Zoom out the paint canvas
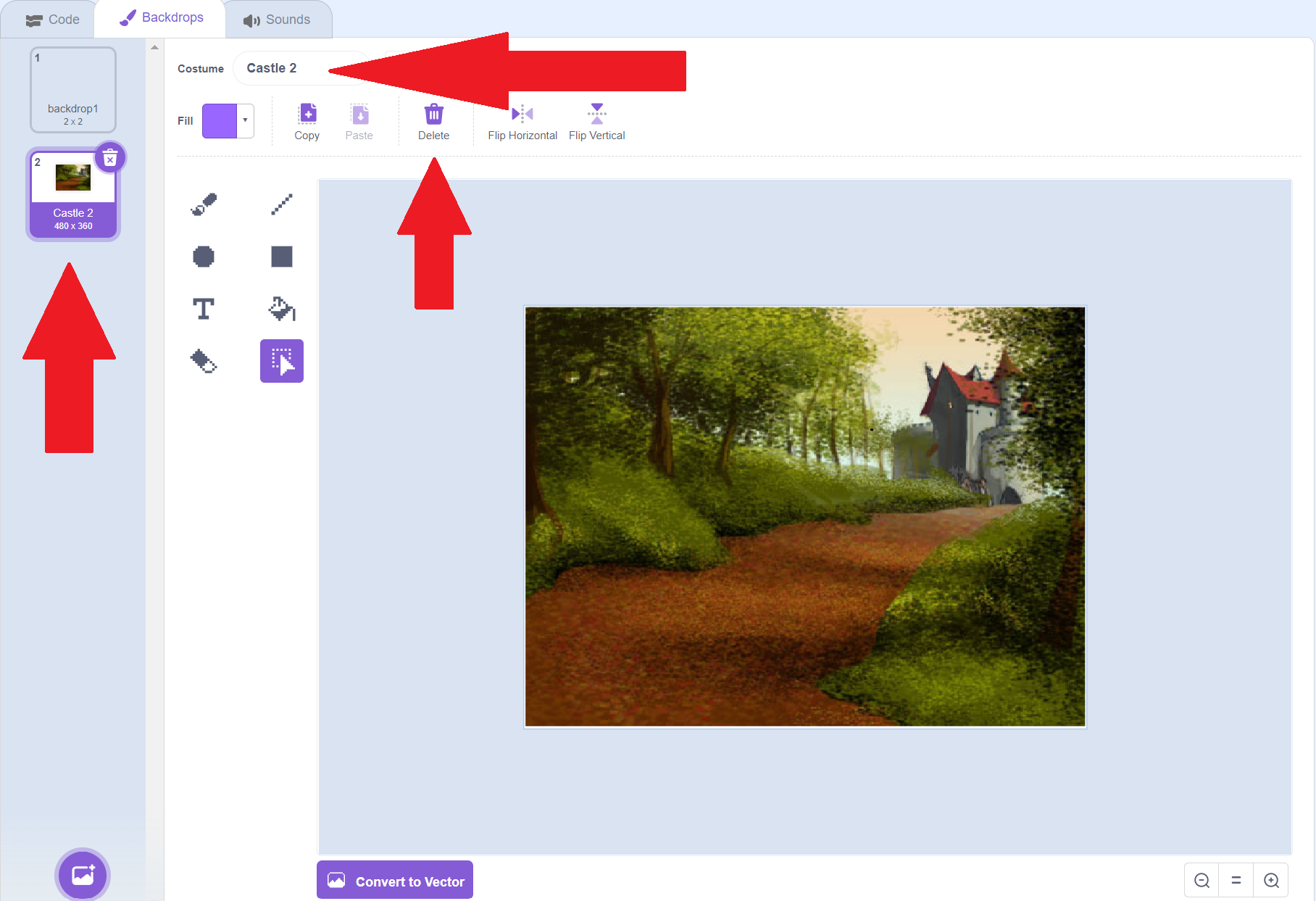Image resolution: width=1316 pixels, height=901 pixels. tap(1202, 880)
